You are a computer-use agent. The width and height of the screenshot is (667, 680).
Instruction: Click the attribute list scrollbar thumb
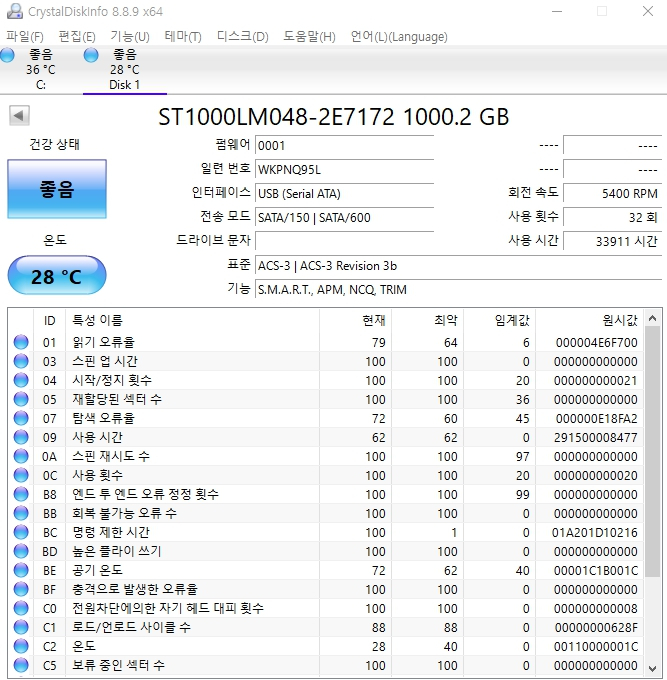(x=652, y=451)
